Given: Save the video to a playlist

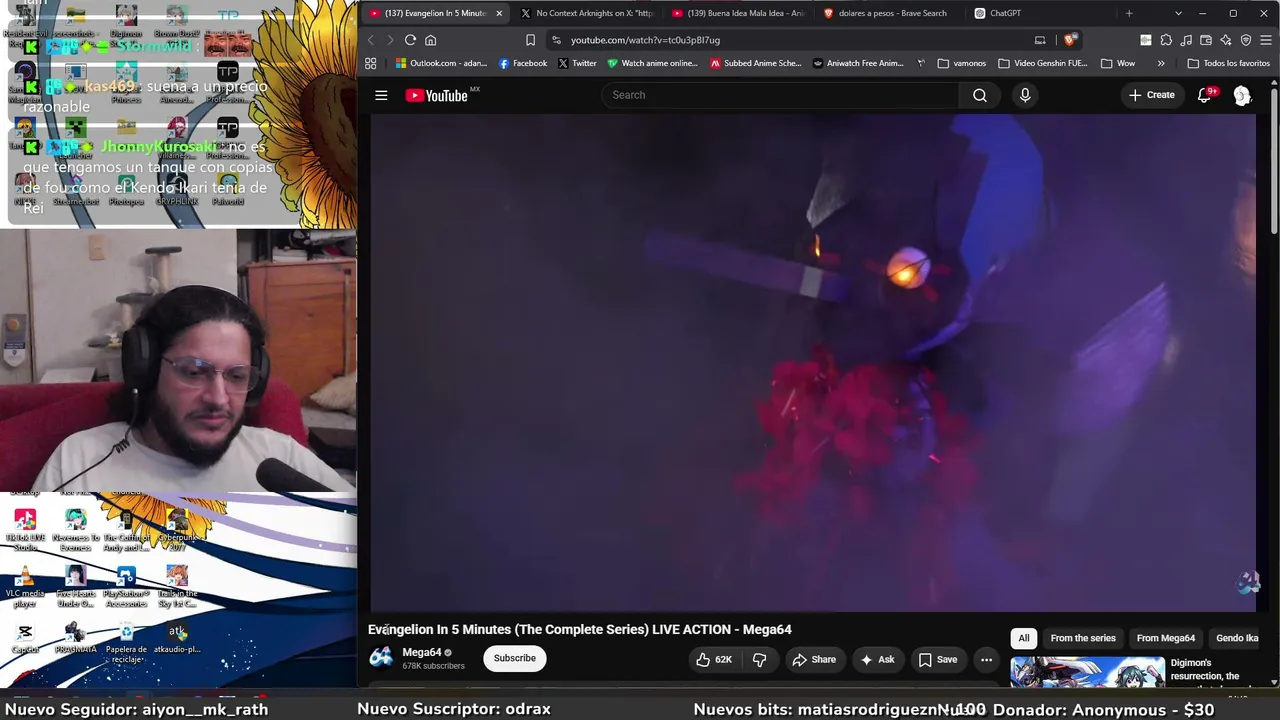Looking at the screenshot, I should pyautogui.click(x=938, y=659).
